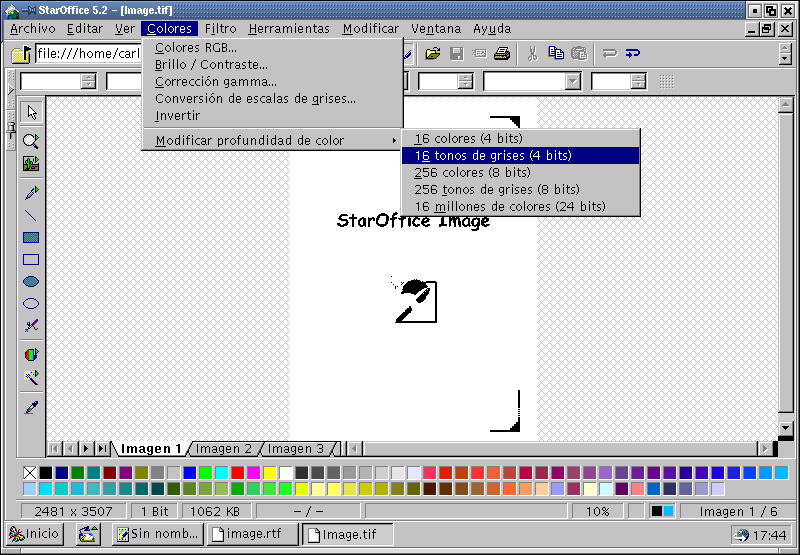
Task: Pick the line drawing tool
Action: [x=31, y=215]
